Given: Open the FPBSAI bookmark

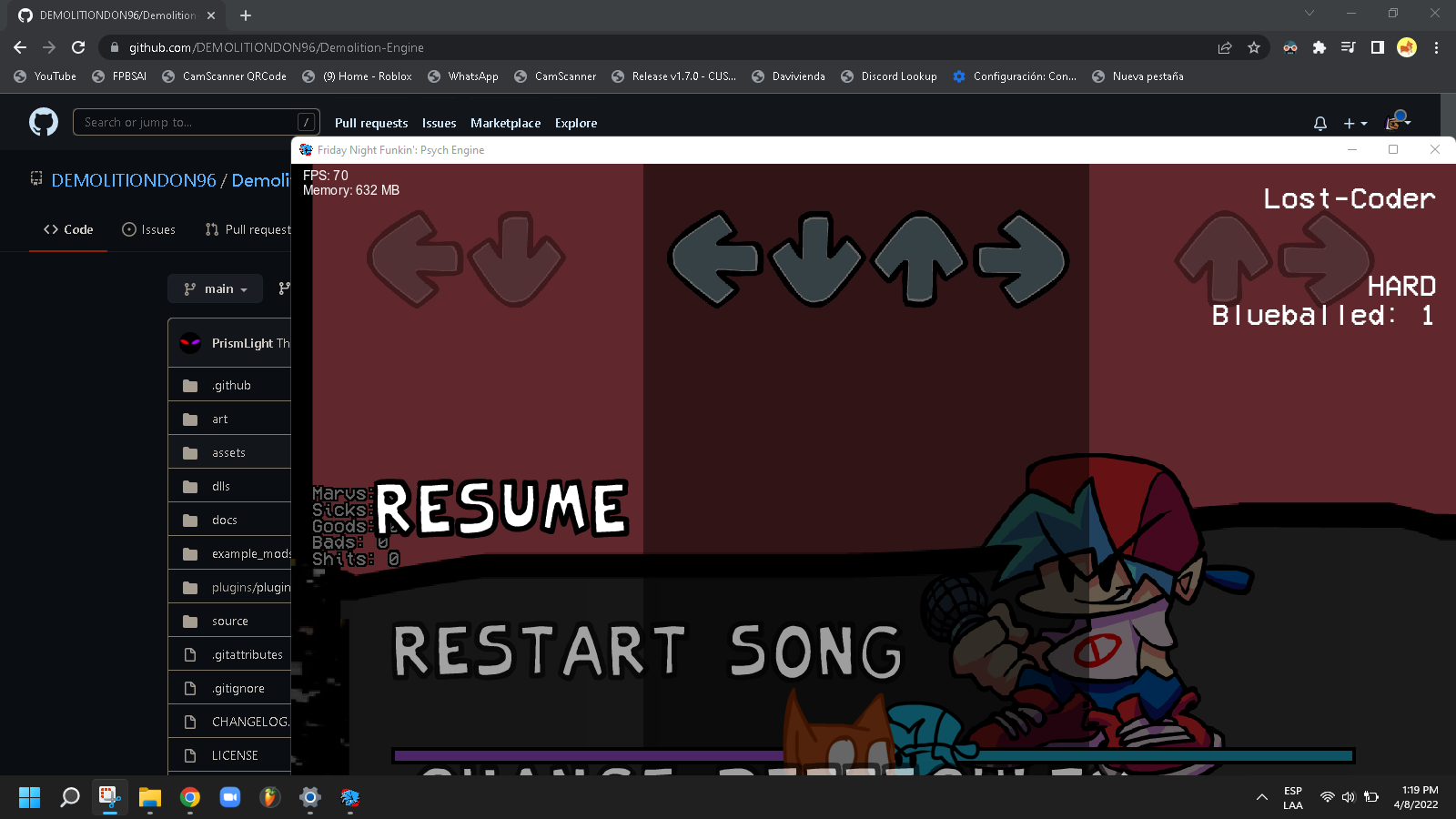Looking at the screenshot, I should [119, 76].
